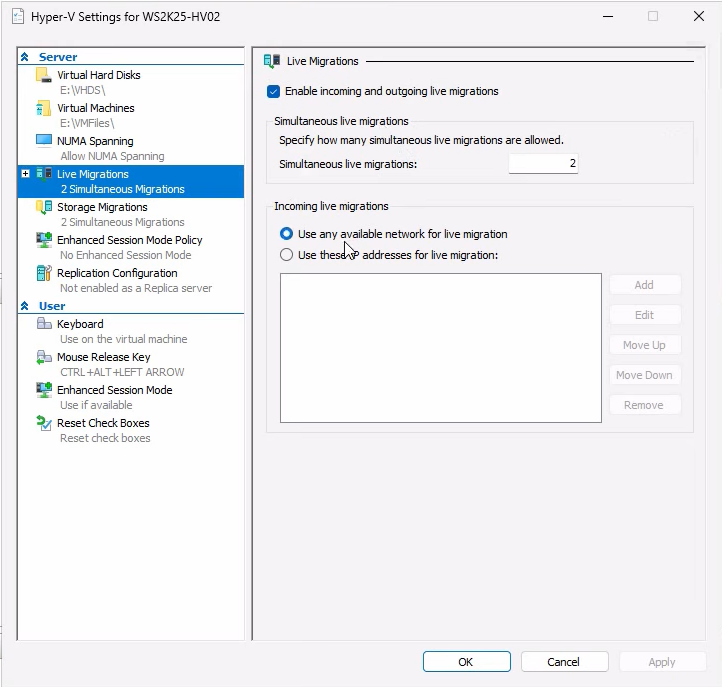Click the Move Up button
The height and width of the screenshot is (687, 722).
coord(645,345)
